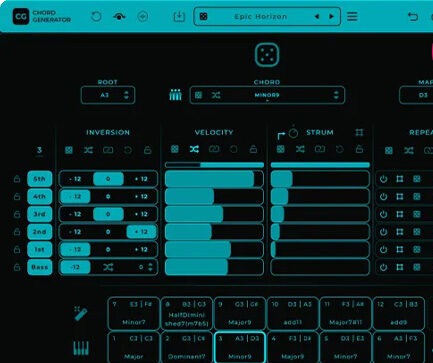The height and width of the screenshot is (363, 433).
Task: Click the 2nd row repeat dice icon
Action: pos(417,232)
